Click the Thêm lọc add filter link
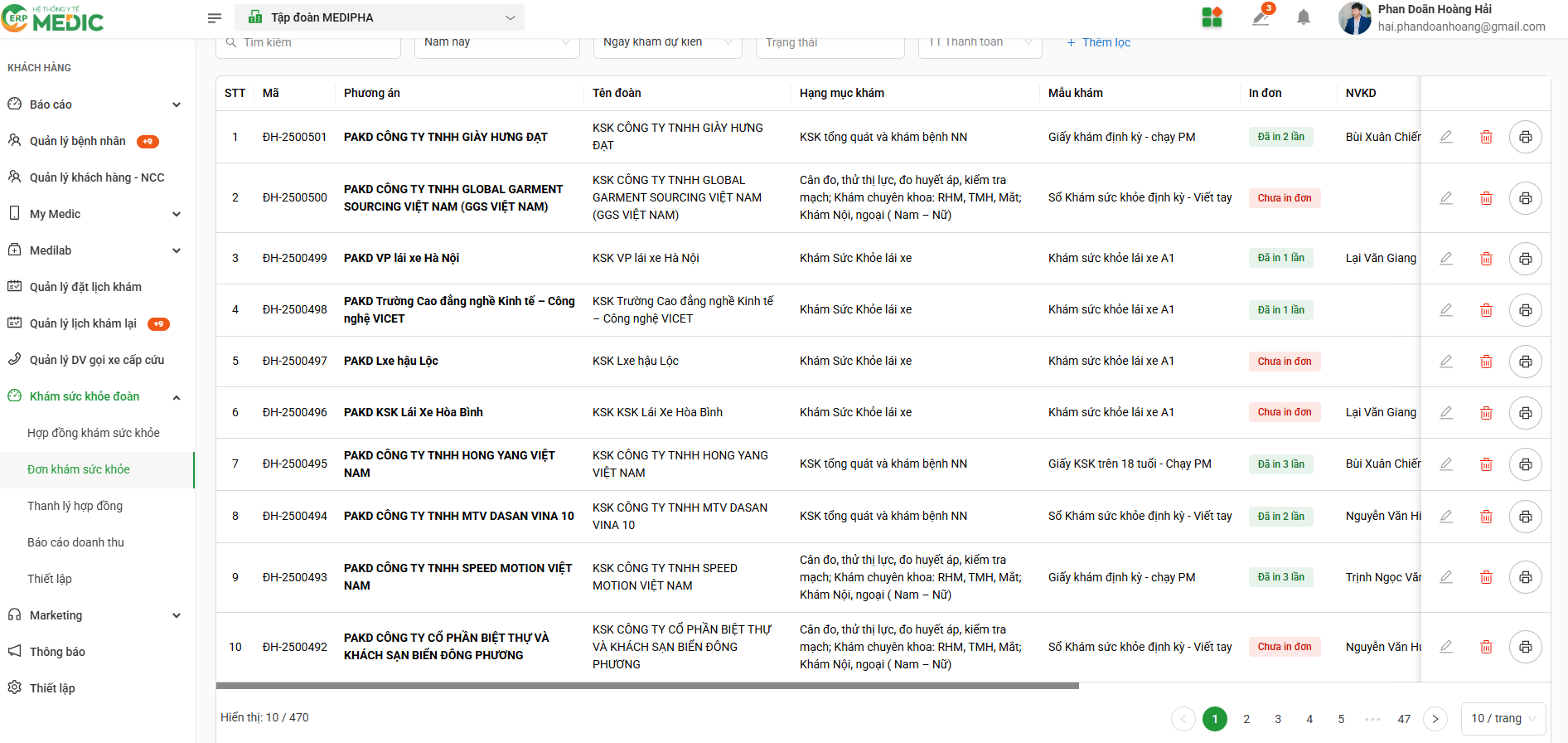1568x743 pixels. (1098, 42)
